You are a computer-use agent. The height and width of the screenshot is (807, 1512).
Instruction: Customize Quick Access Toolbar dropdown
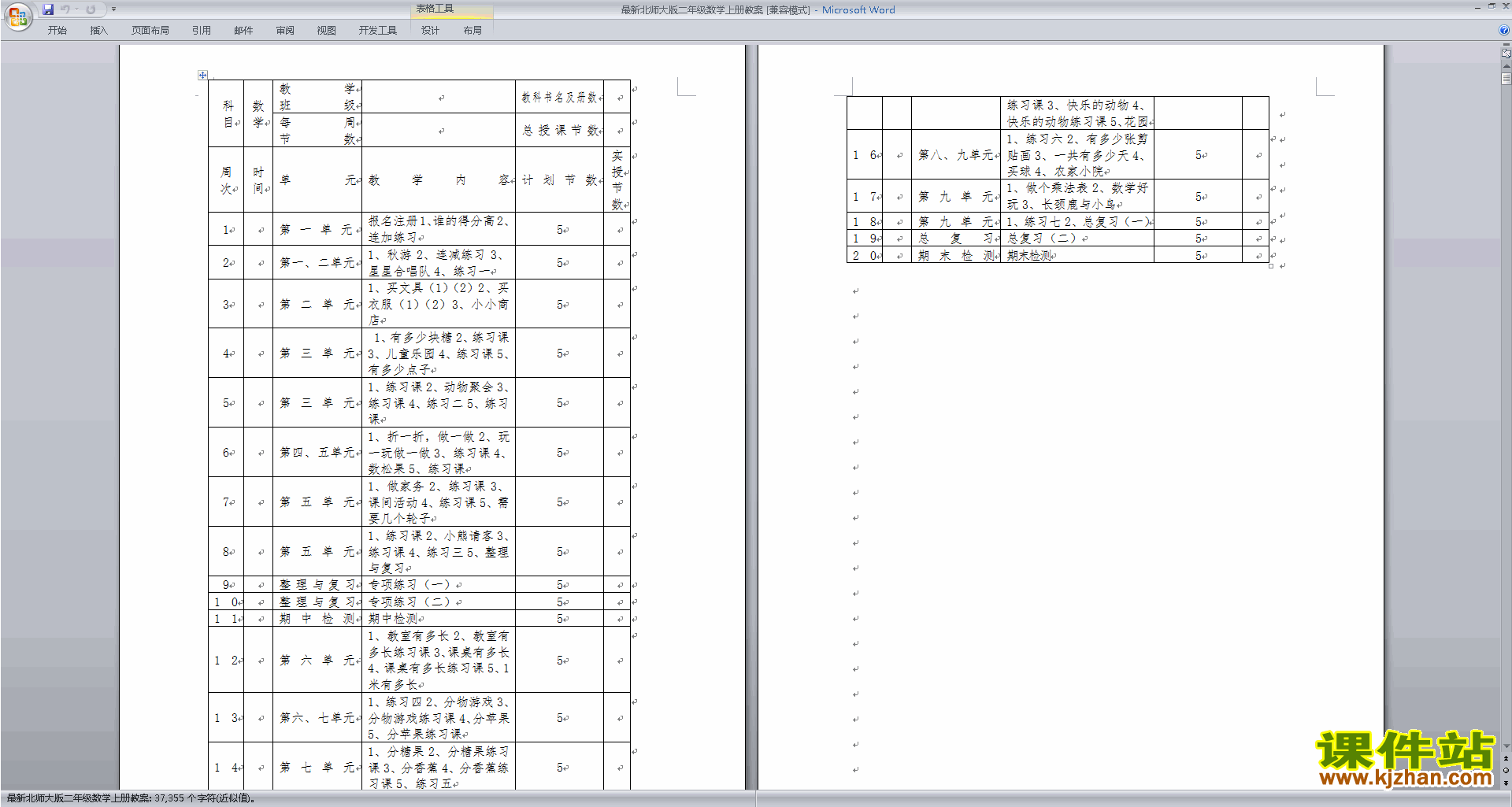[x=114, y=9]
